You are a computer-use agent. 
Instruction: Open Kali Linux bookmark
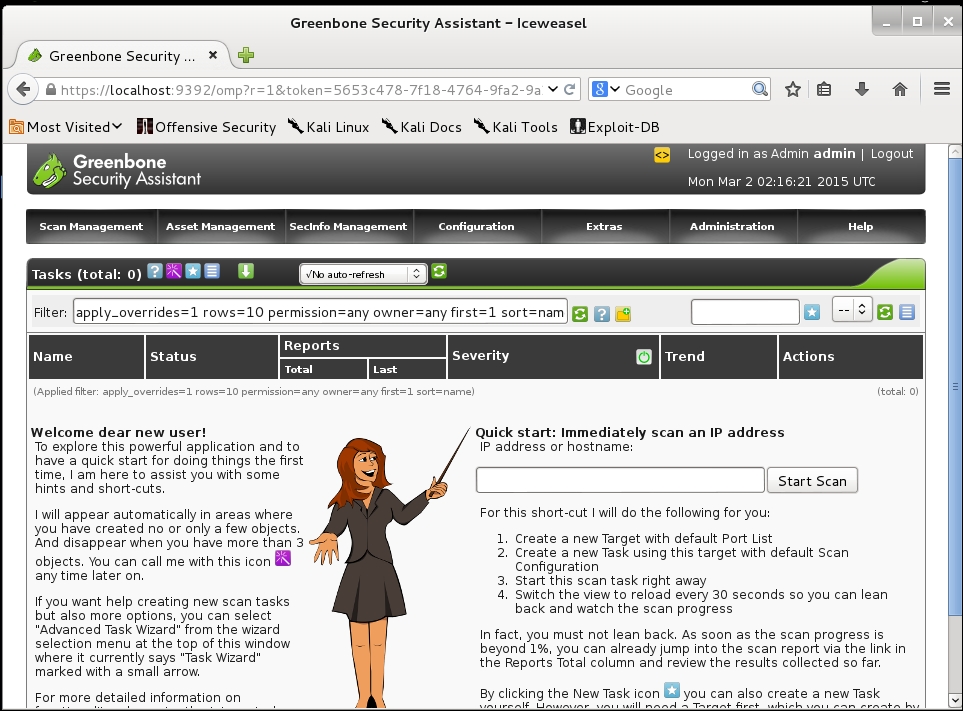click(329, 127)
